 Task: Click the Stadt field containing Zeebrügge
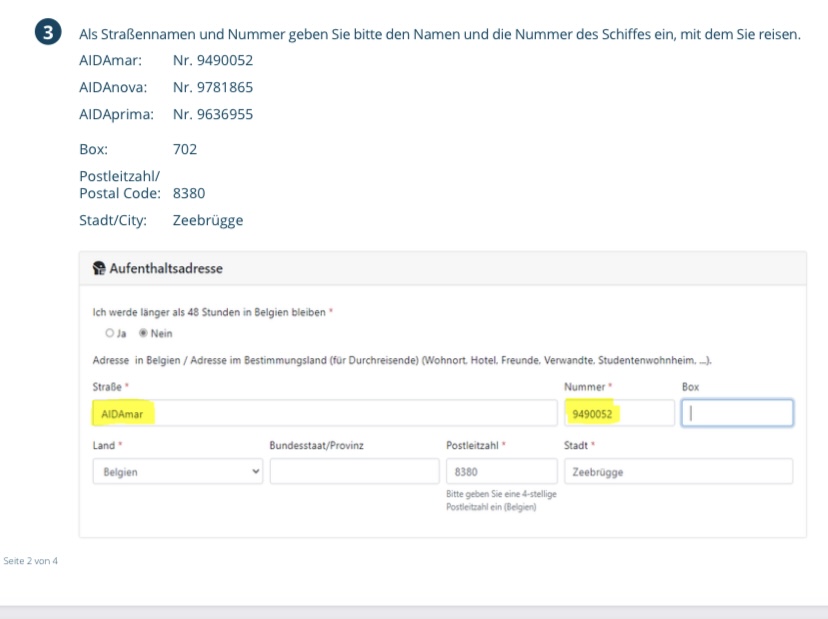tap(677, 472)
